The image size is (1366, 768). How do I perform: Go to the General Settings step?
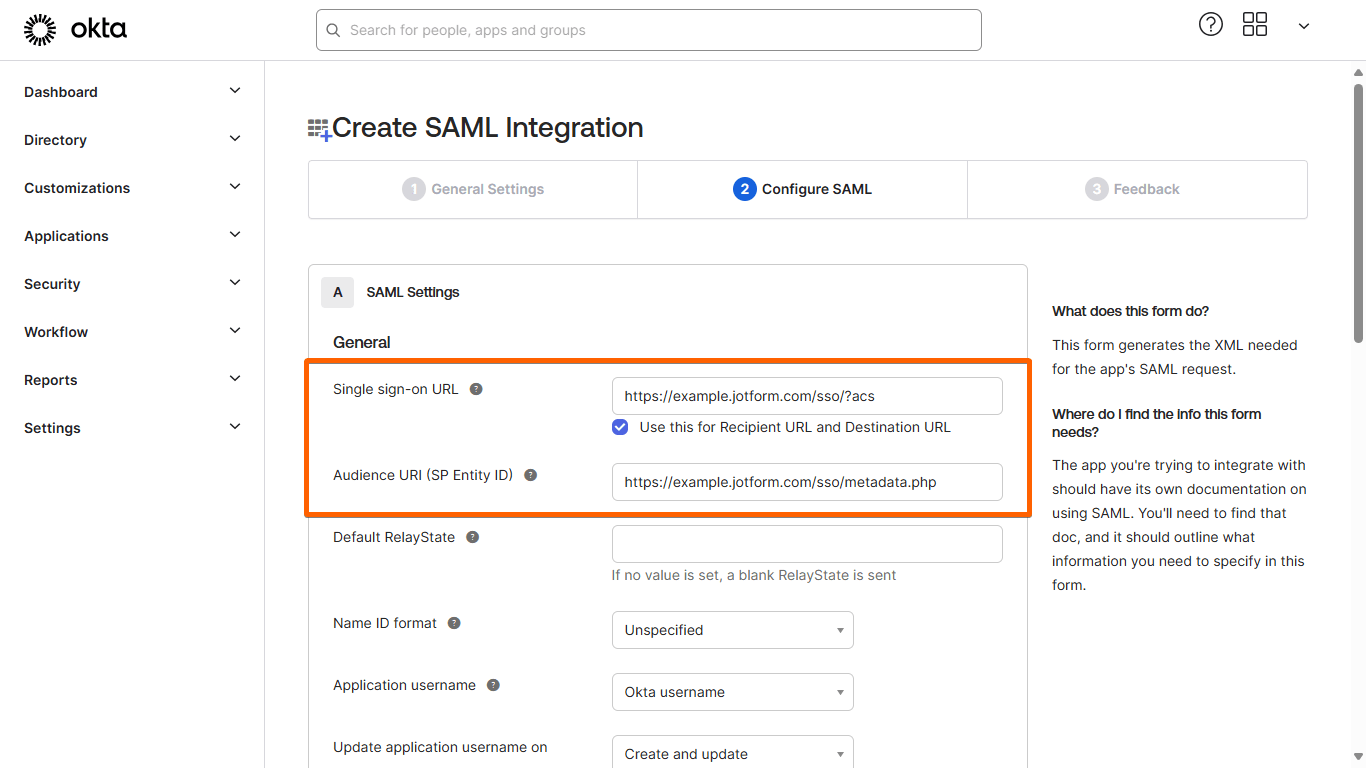473,189
